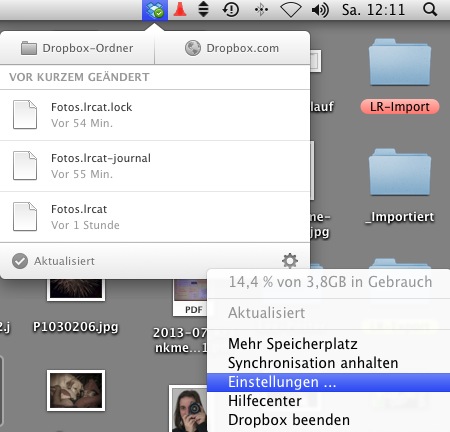Screen dimensions: 450x432
Task: Open the Dropbox-Ordner folder button
Action: coord(77,48)
